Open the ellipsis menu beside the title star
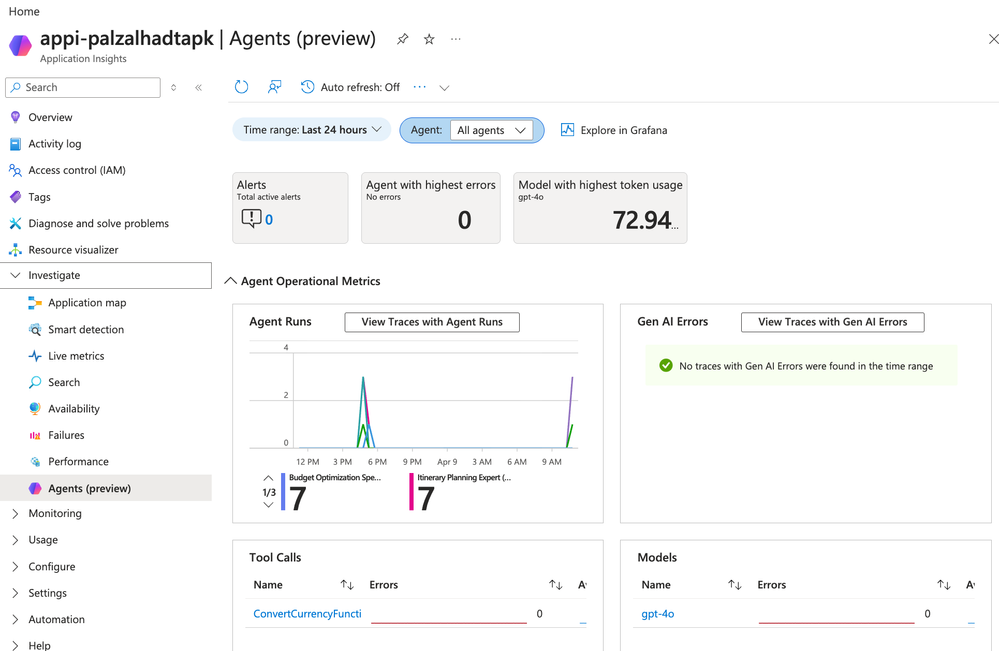The width and height of the screenshot is (999, 651). tap(456, 39)
